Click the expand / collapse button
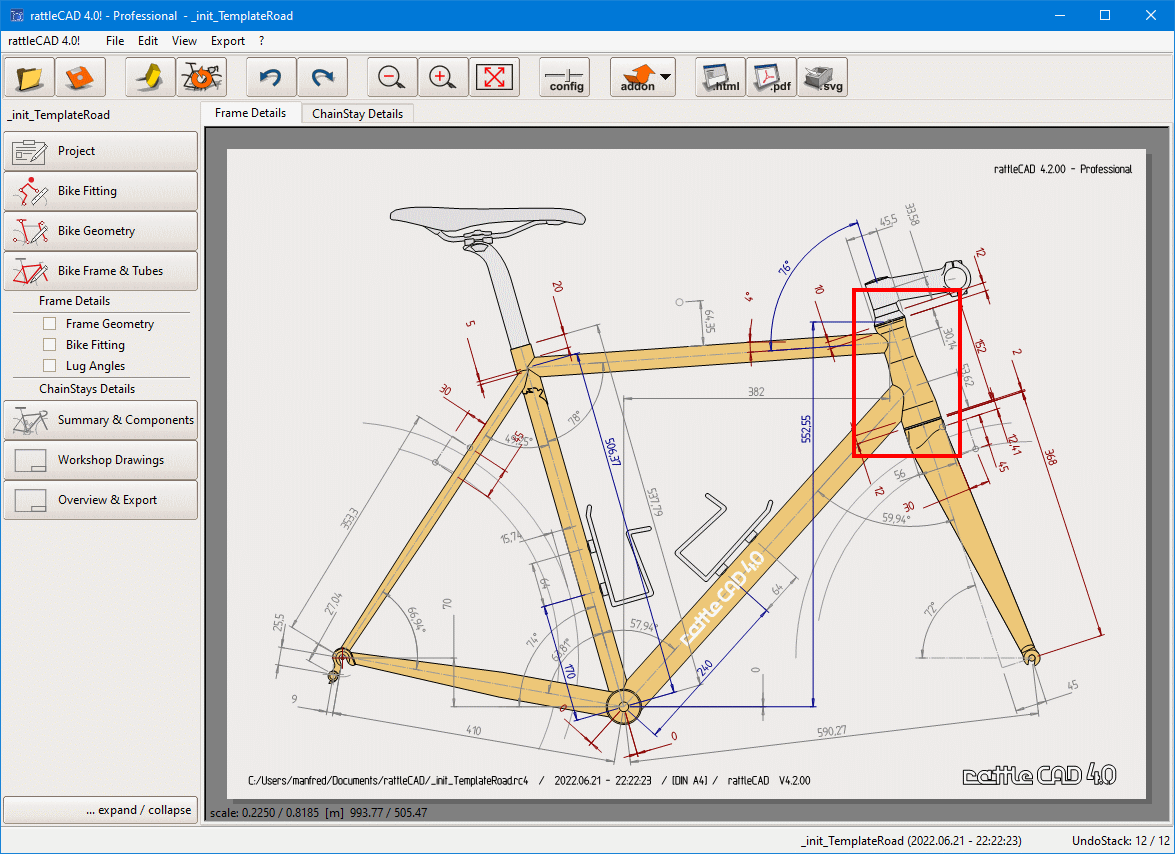This screenshot has height=854, width=1175. [100, 810]
